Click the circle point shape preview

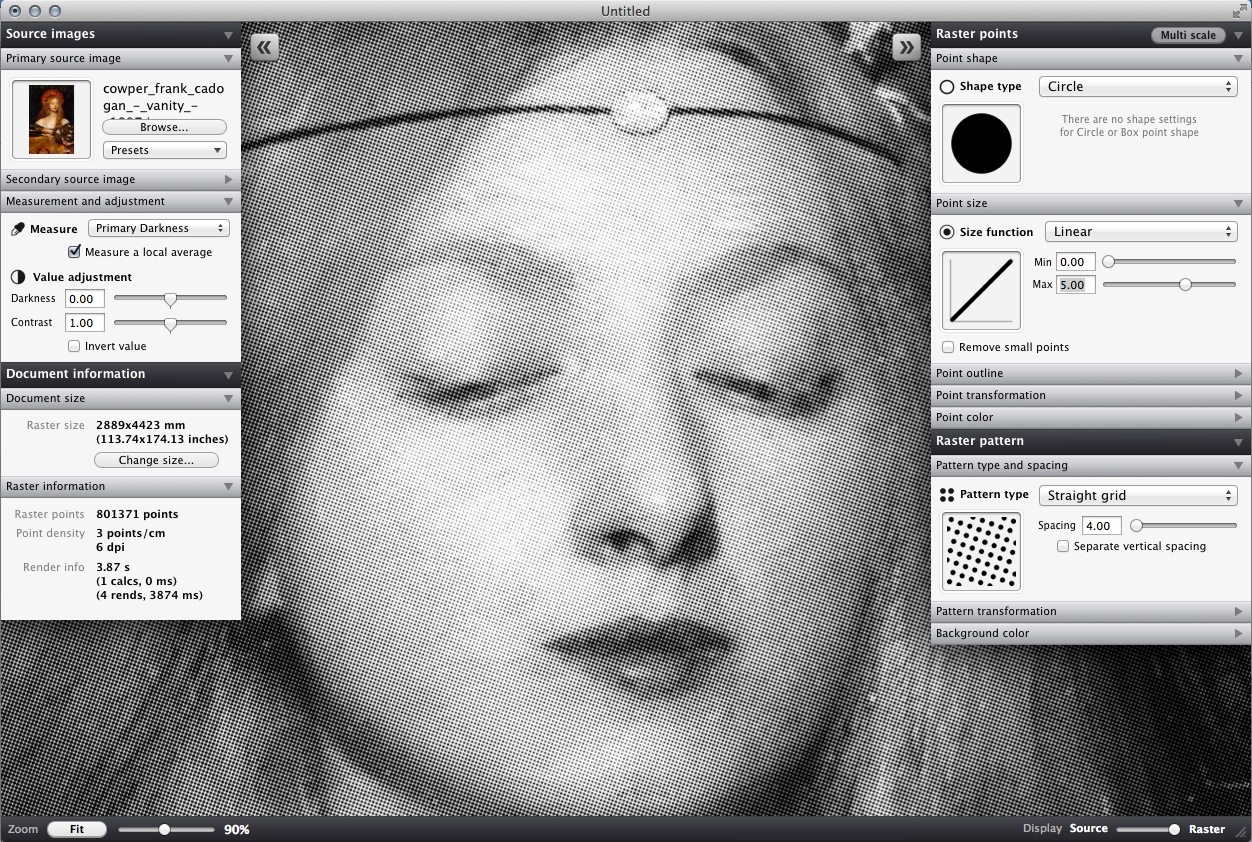tap(981, 143)
